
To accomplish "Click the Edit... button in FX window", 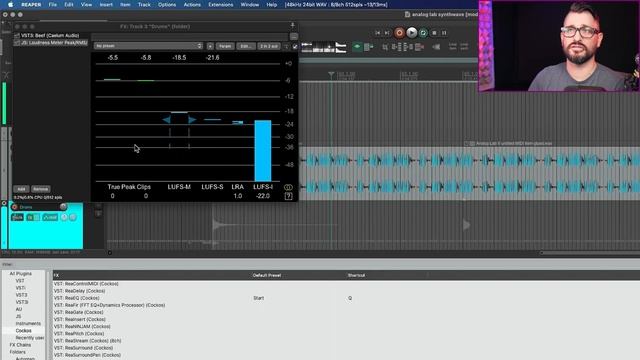I will 245,46.
